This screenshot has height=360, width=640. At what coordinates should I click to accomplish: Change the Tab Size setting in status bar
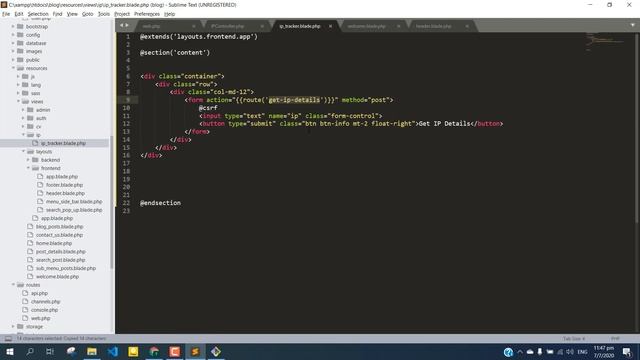[x=574, y=339]
